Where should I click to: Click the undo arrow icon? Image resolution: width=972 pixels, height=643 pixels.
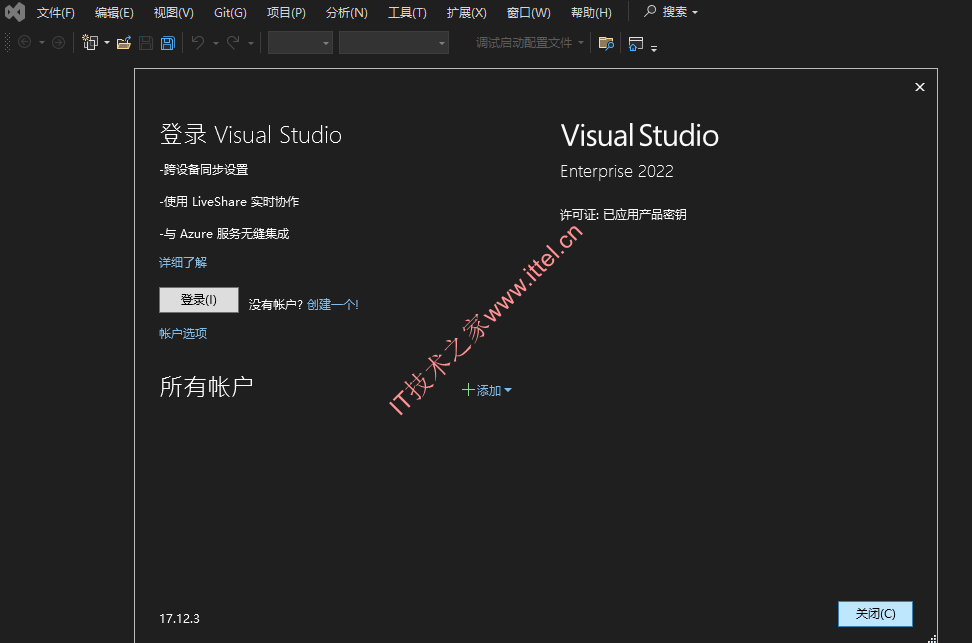tap(198, 42)
